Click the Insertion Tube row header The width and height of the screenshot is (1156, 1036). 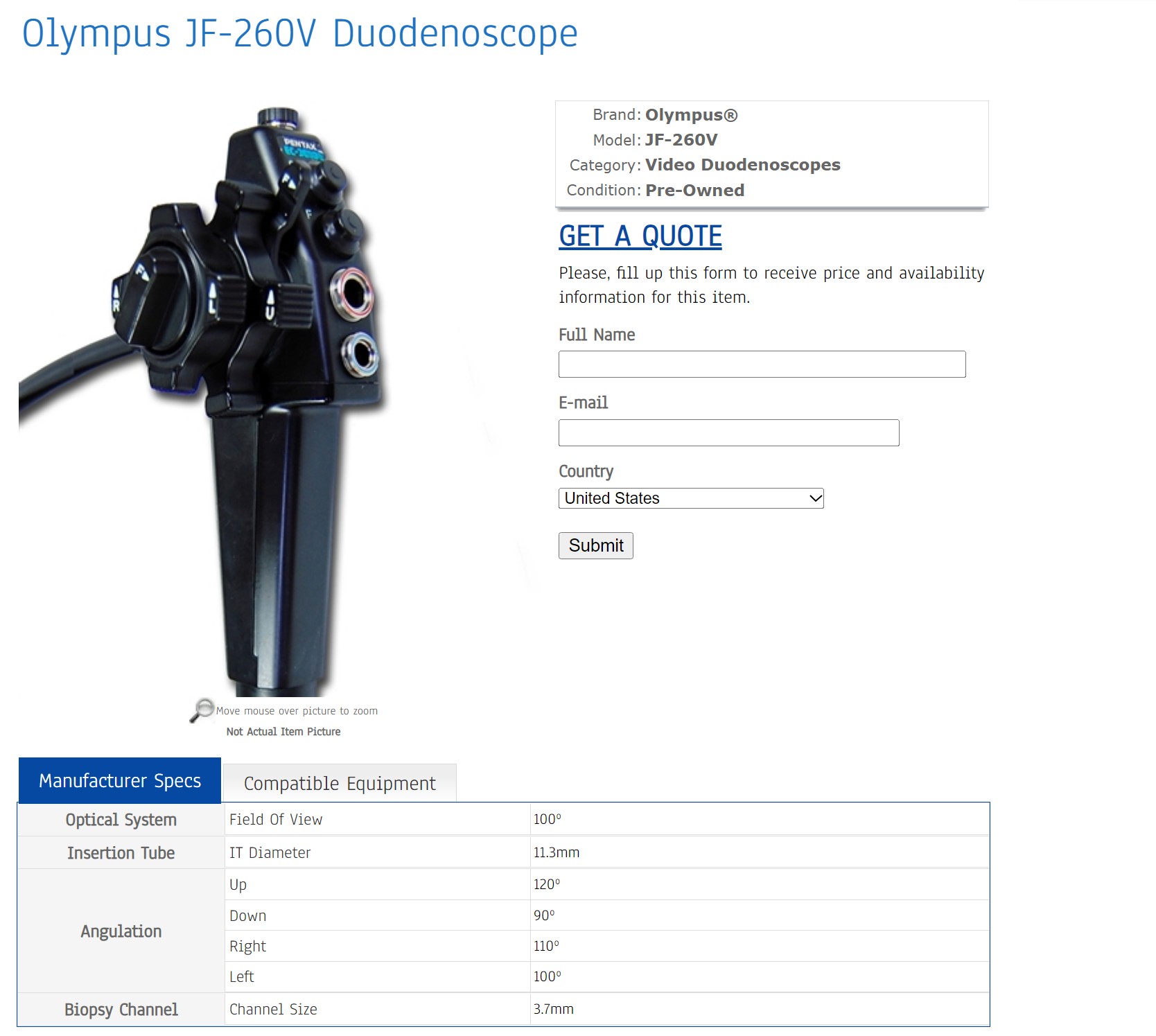(121, 853)
